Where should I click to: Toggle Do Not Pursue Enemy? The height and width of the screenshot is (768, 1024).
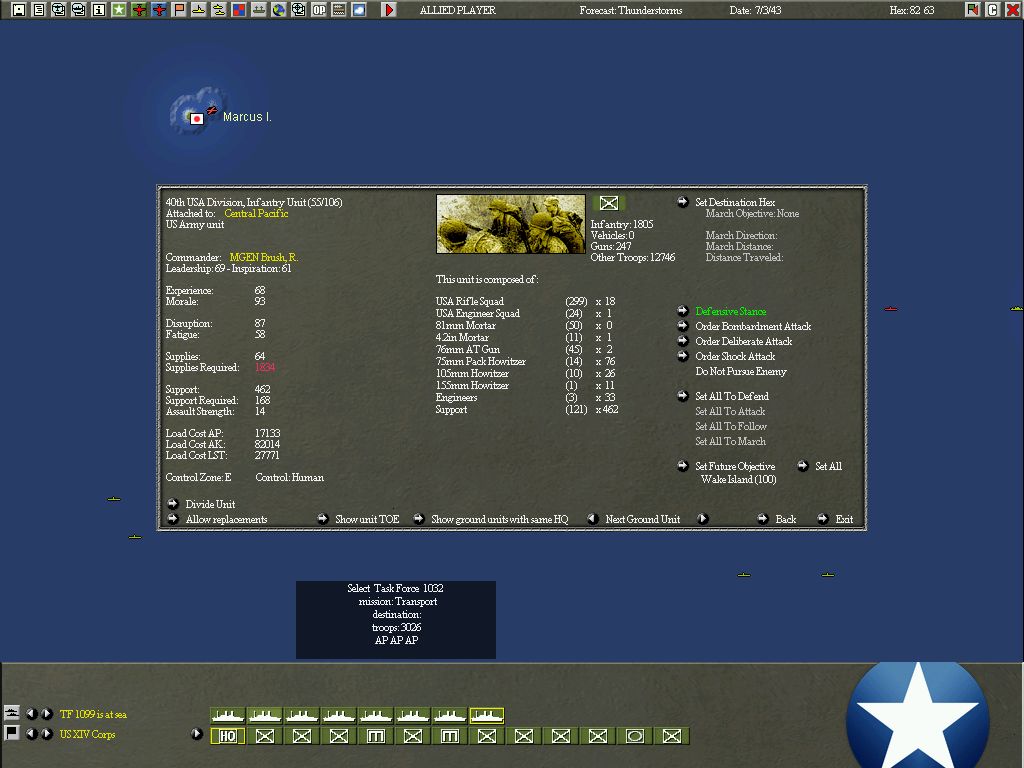(x=741, y=372)
